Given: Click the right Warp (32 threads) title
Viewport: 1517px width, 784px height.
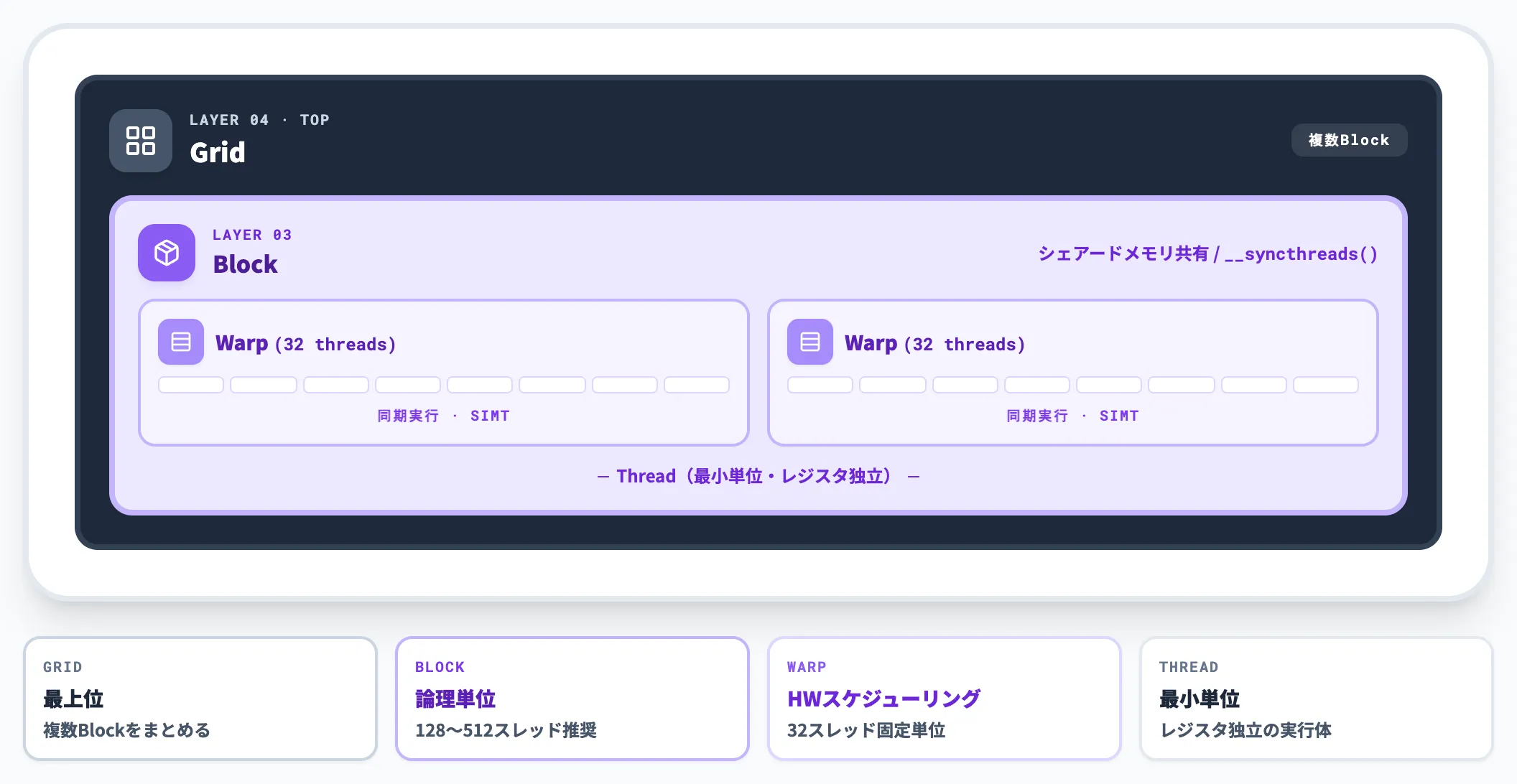Looking at the screenshot, I should point(935,343).
